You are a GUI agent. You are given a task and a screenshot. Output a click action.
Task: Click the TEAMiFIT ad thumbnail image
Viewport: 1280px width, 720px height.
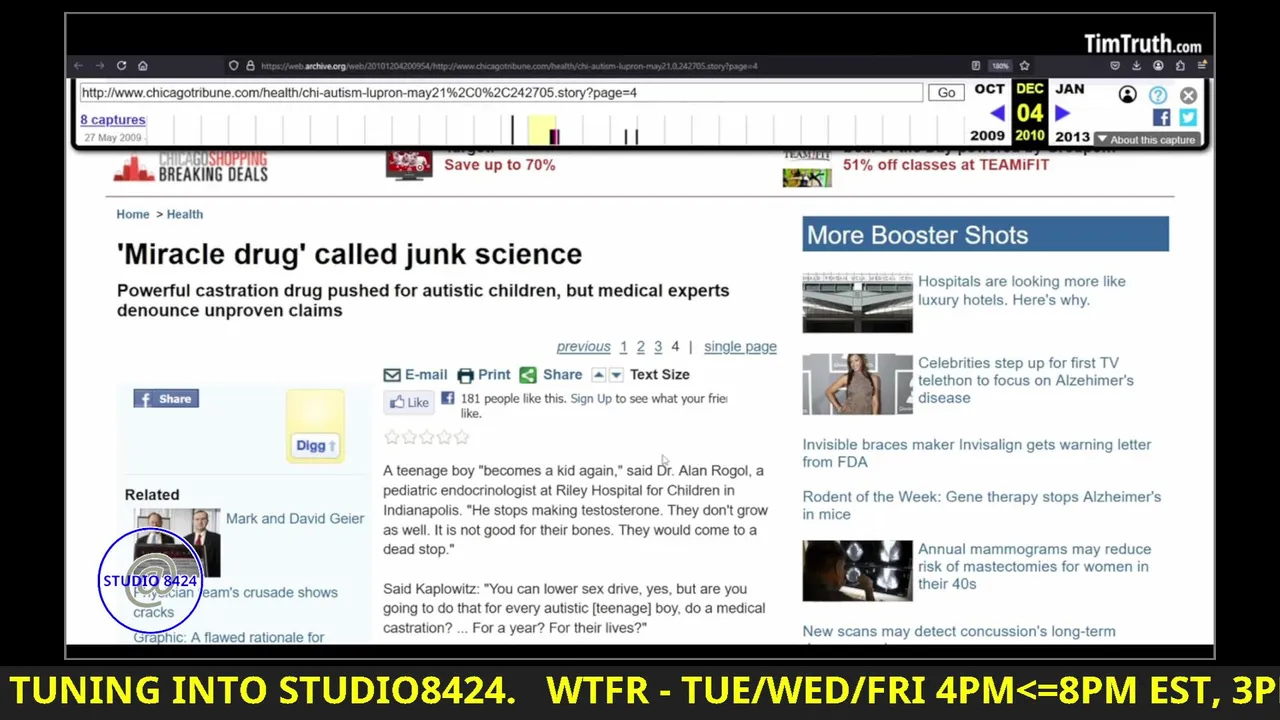(x=807, y=170)
